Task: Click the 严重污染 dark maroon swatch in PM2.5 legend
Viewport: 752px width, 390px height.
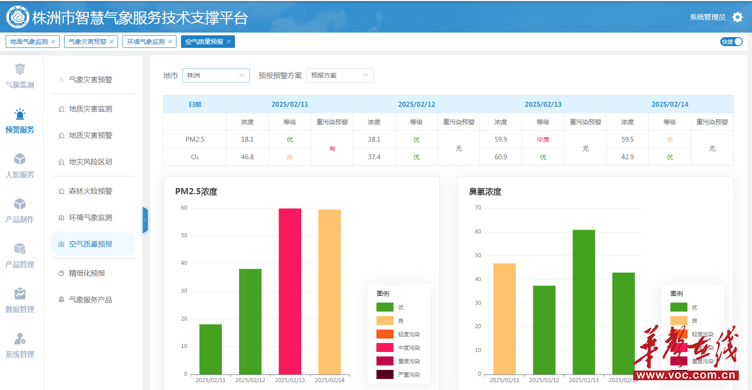Action: pos(385,374)
